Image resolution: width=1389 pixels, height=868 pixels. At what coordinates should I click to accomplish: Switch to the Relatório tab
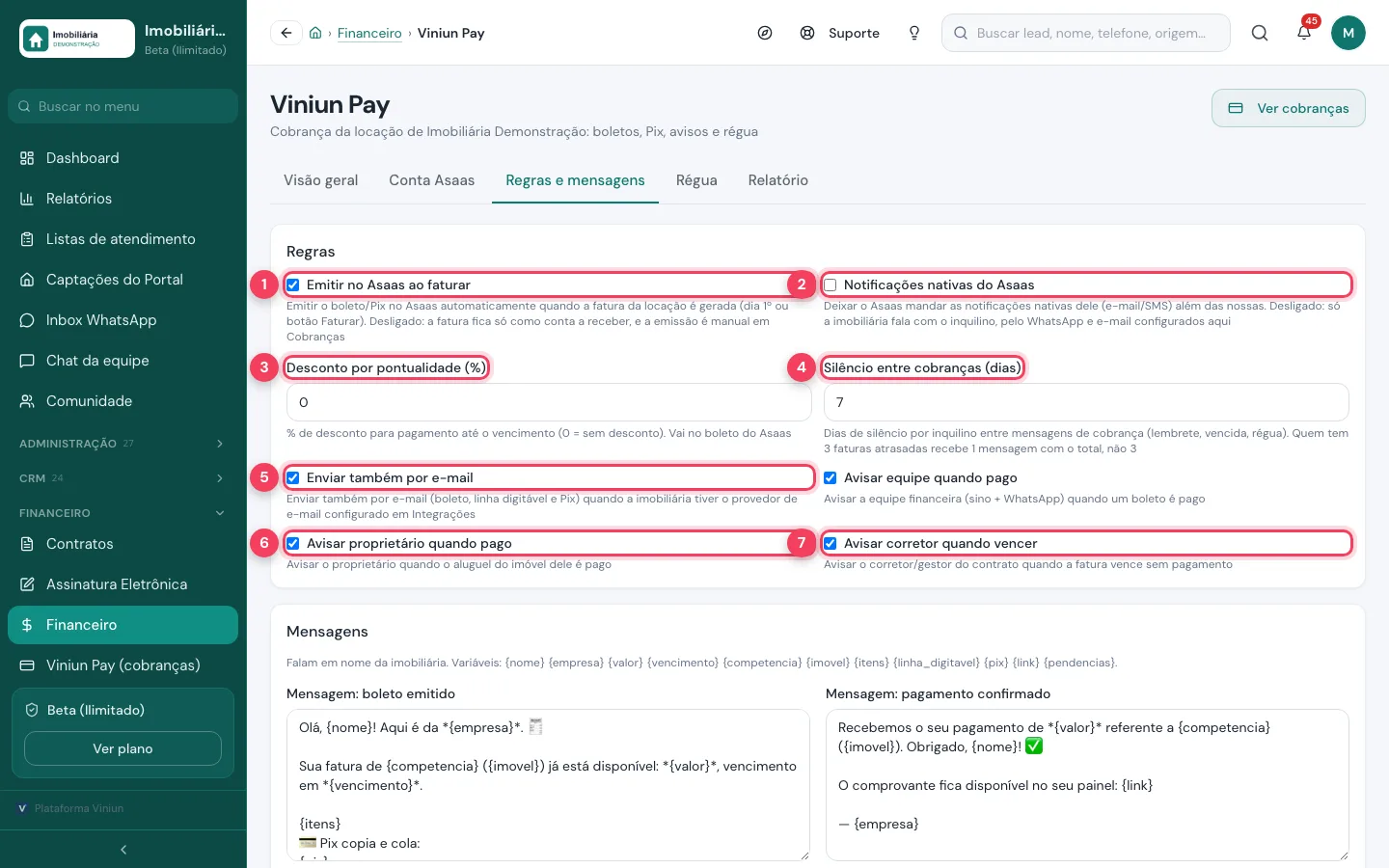(x=778, y=180)
